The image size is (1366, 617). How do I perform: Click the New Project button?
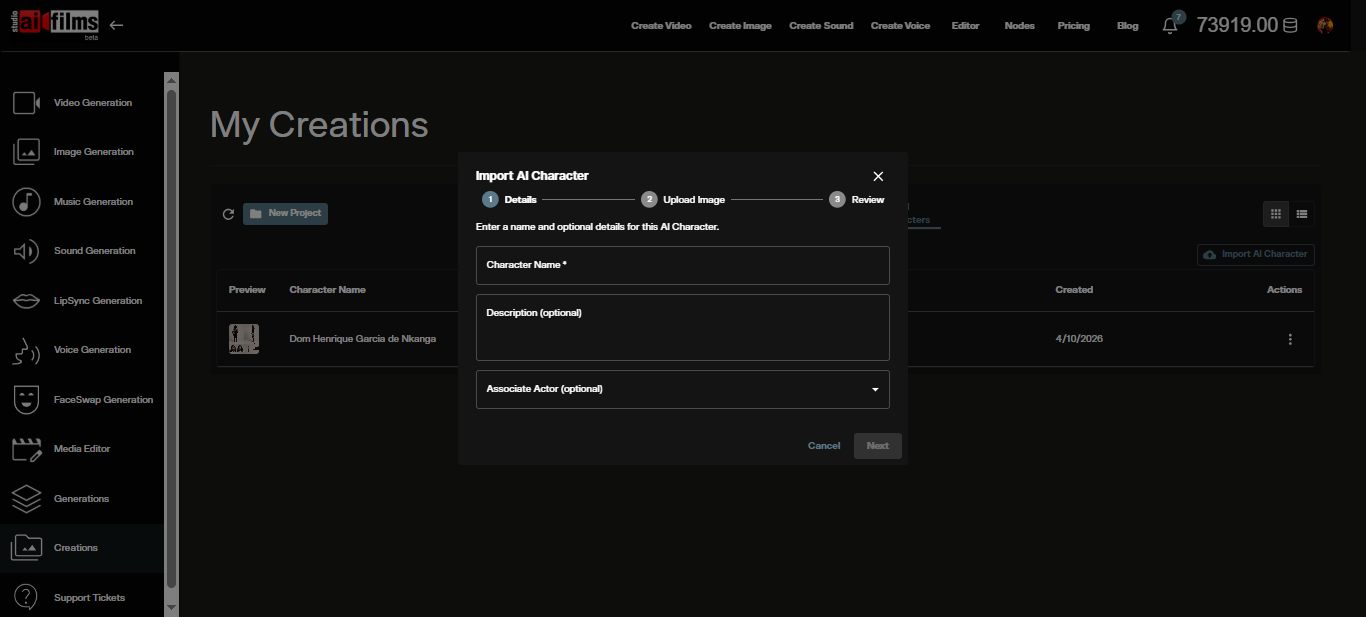[x=285, y=213]
